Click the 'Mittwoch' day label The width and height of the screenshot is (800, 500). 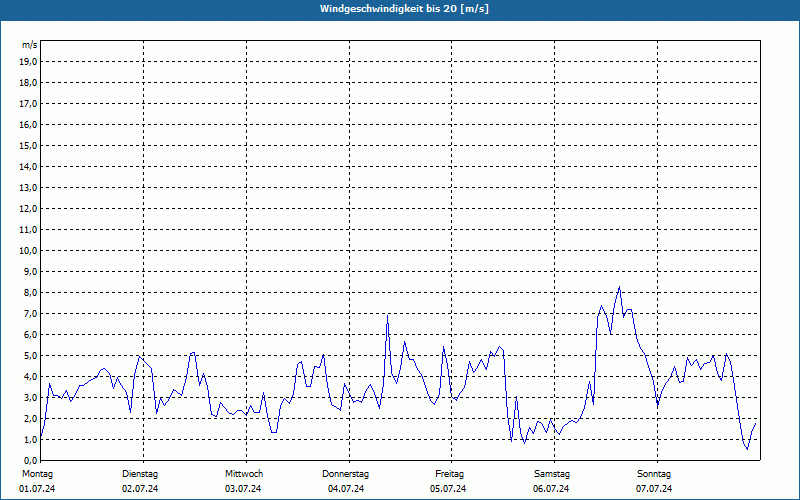[x=244, y=474]
